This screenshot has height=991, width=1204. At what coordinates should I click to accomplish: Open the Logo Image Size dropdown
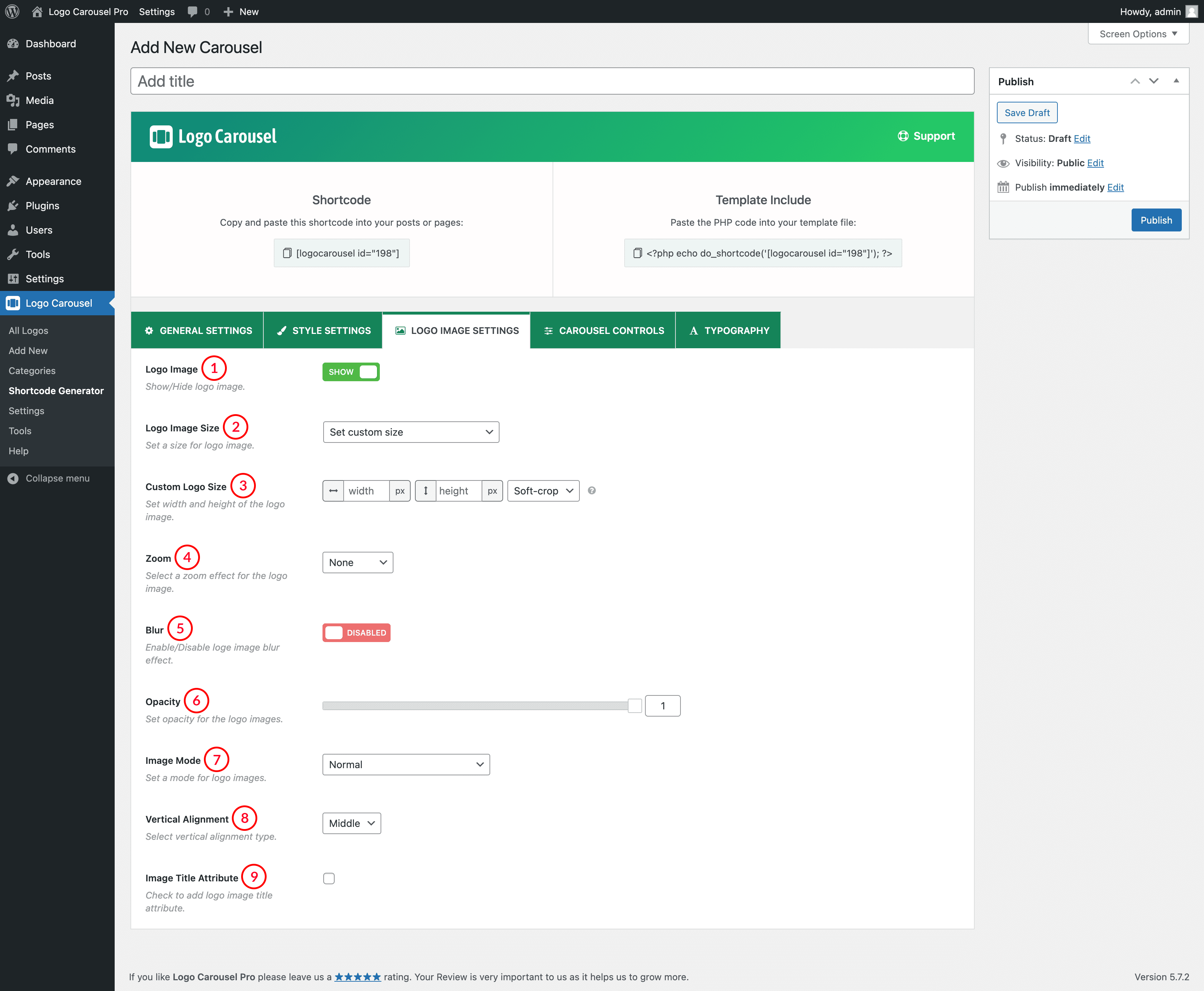tap(410, 432)
